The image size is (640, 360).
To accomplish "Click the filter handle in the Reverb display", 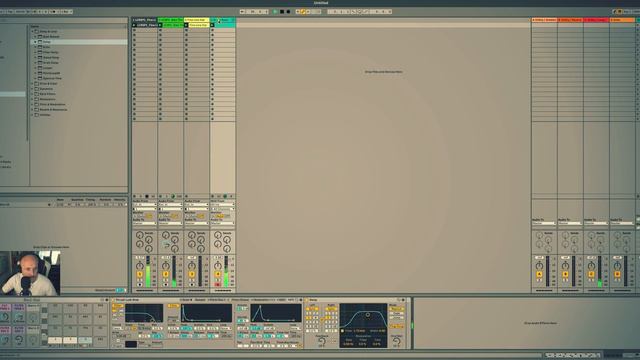I will (x=367, y=315).
